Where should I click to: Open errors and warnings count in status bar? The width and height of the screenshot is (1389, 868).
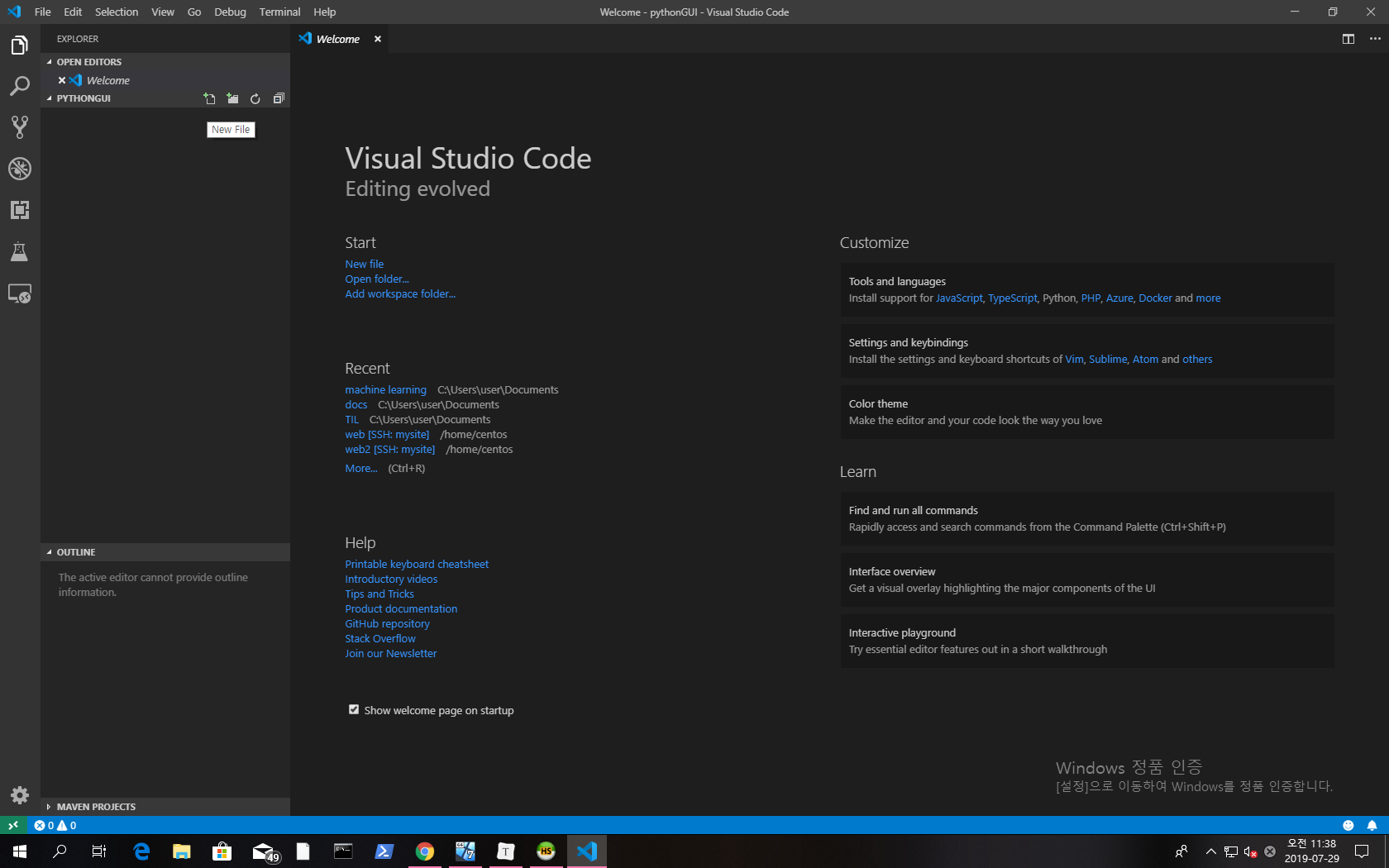[55, 825]
